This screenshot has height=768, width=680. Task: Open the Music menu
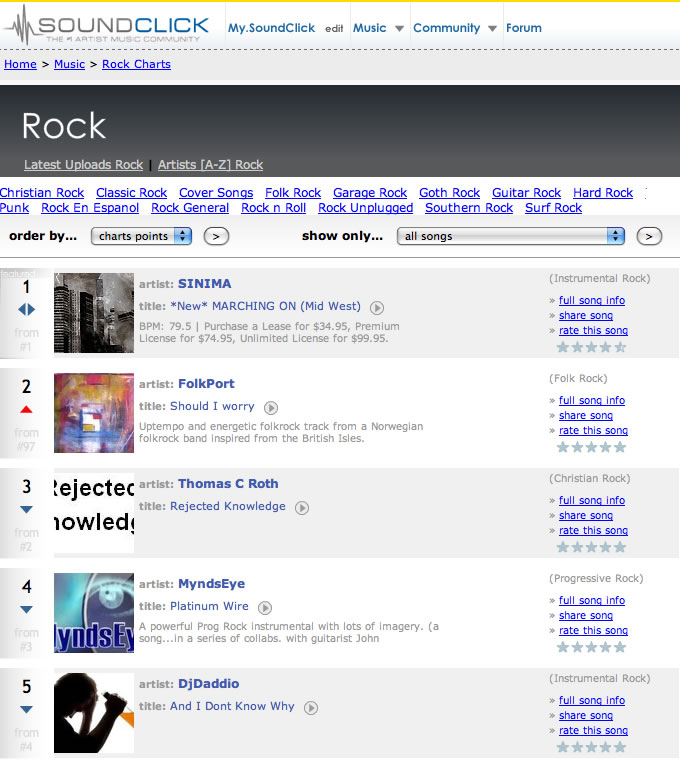click(370, 28)
